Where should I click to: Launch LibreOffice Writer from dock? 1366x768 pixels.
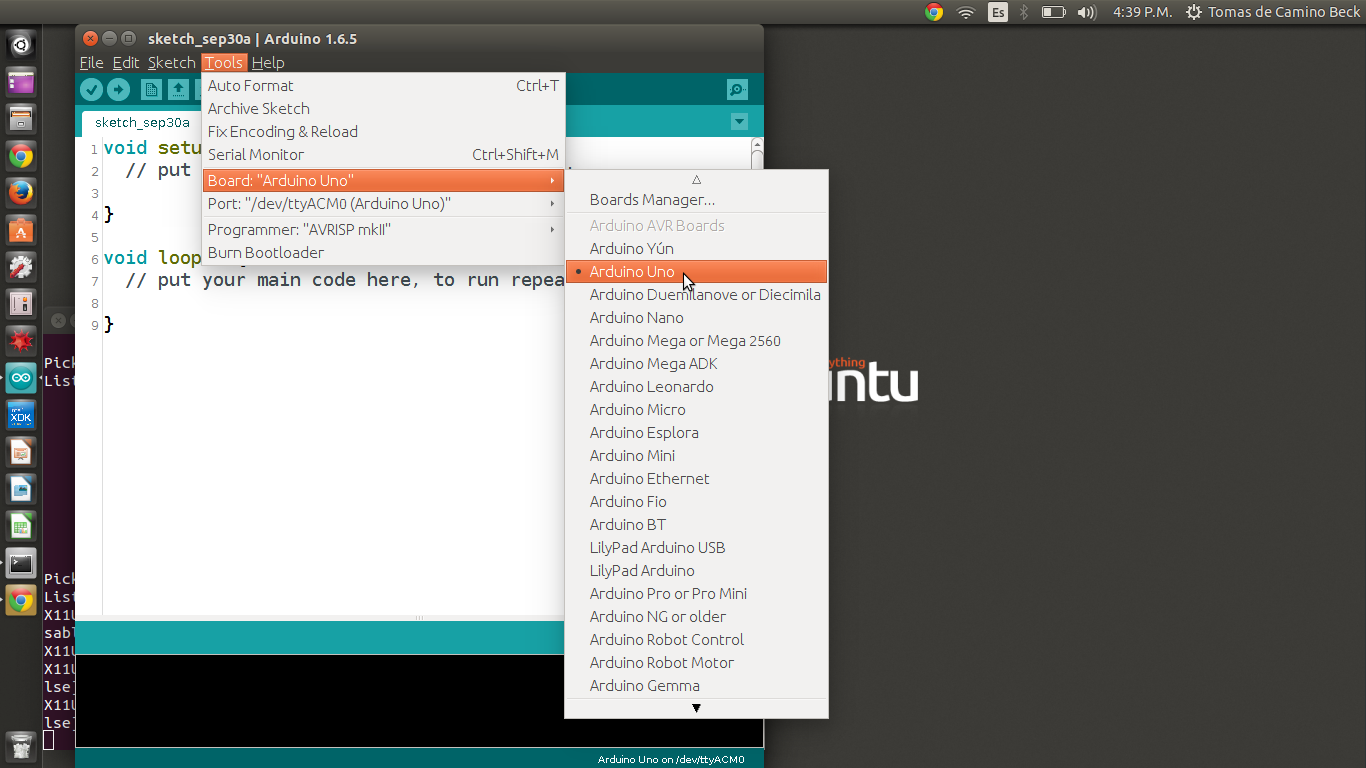21,489
